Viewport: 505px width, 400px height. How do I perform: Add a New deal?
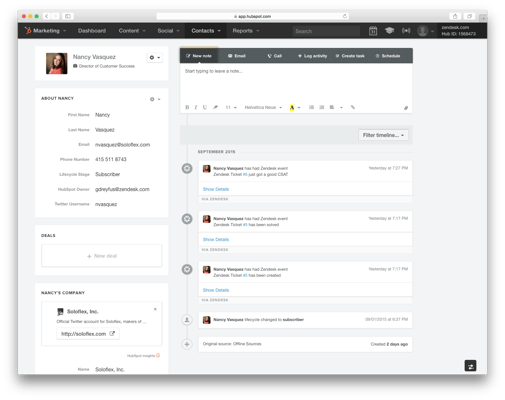pos(102,256)
